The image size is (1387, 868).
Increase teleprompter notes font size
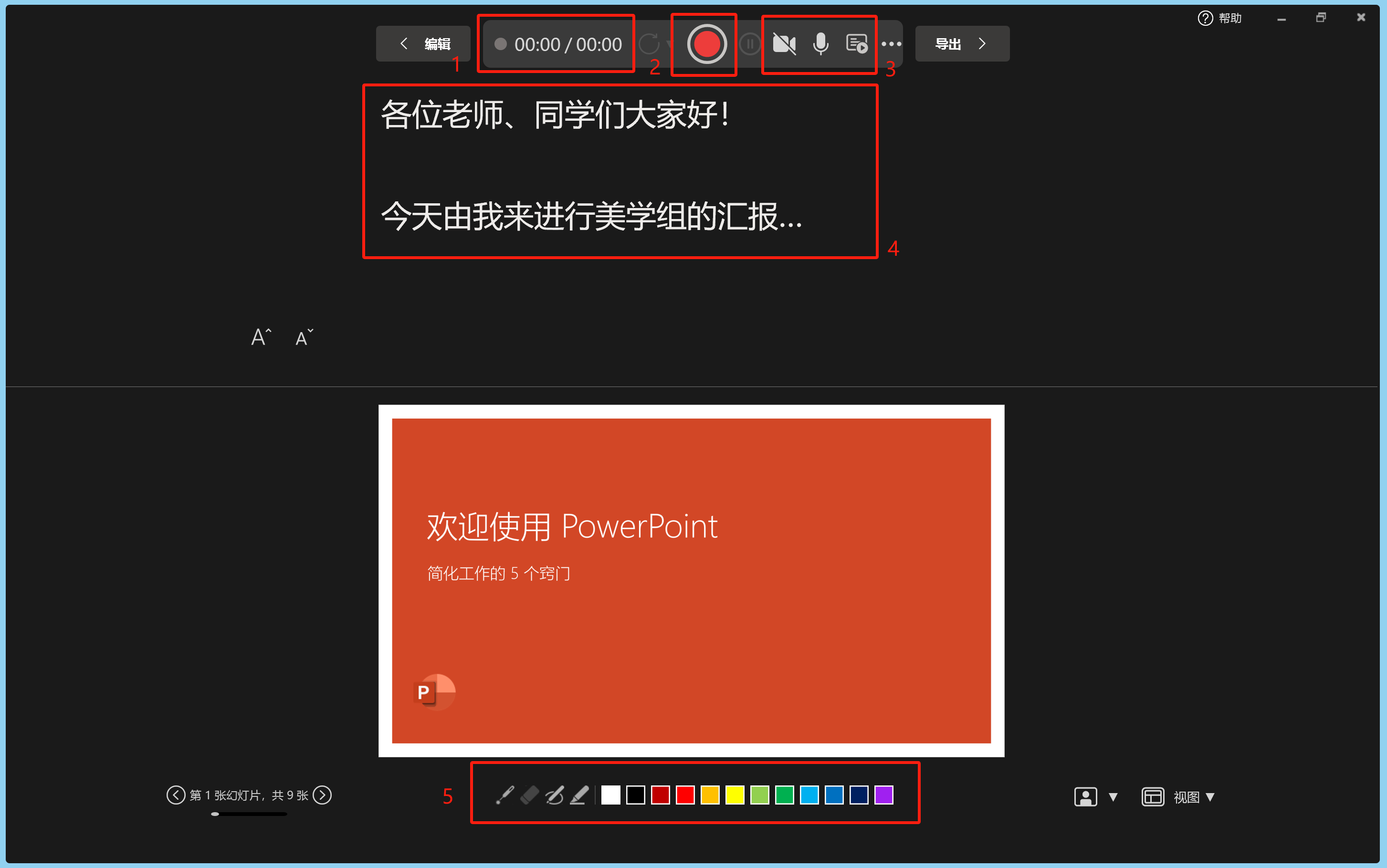click(261, 337)
